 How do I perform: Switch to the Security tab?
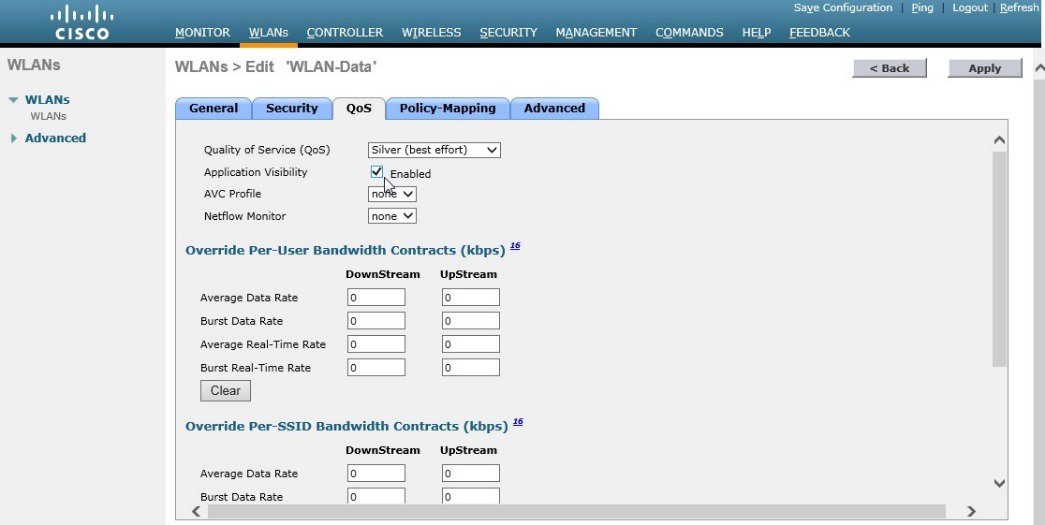point(292,108)
